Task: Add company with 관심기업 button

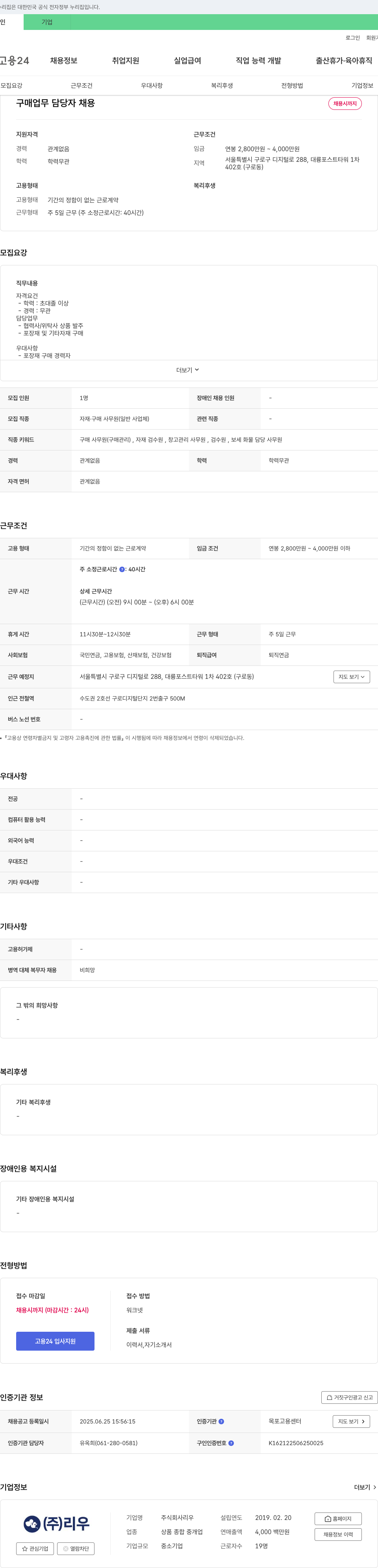Action: [35, 1549]
